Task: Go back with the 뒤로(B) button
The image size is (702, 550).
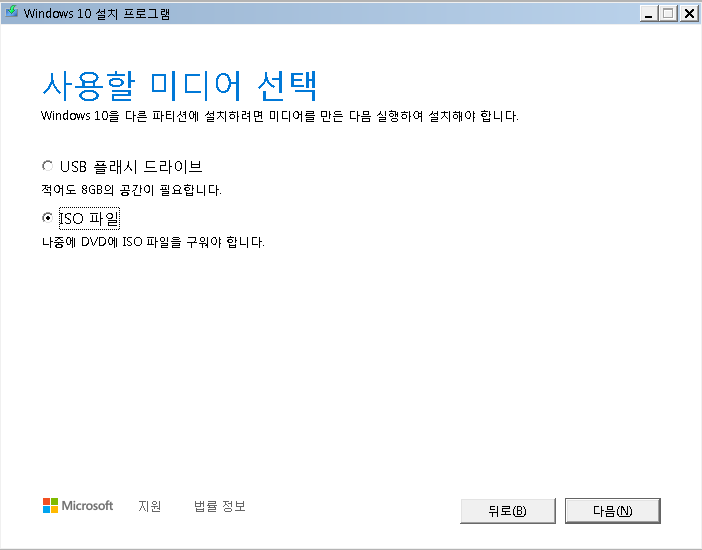Action: [508, 511]
